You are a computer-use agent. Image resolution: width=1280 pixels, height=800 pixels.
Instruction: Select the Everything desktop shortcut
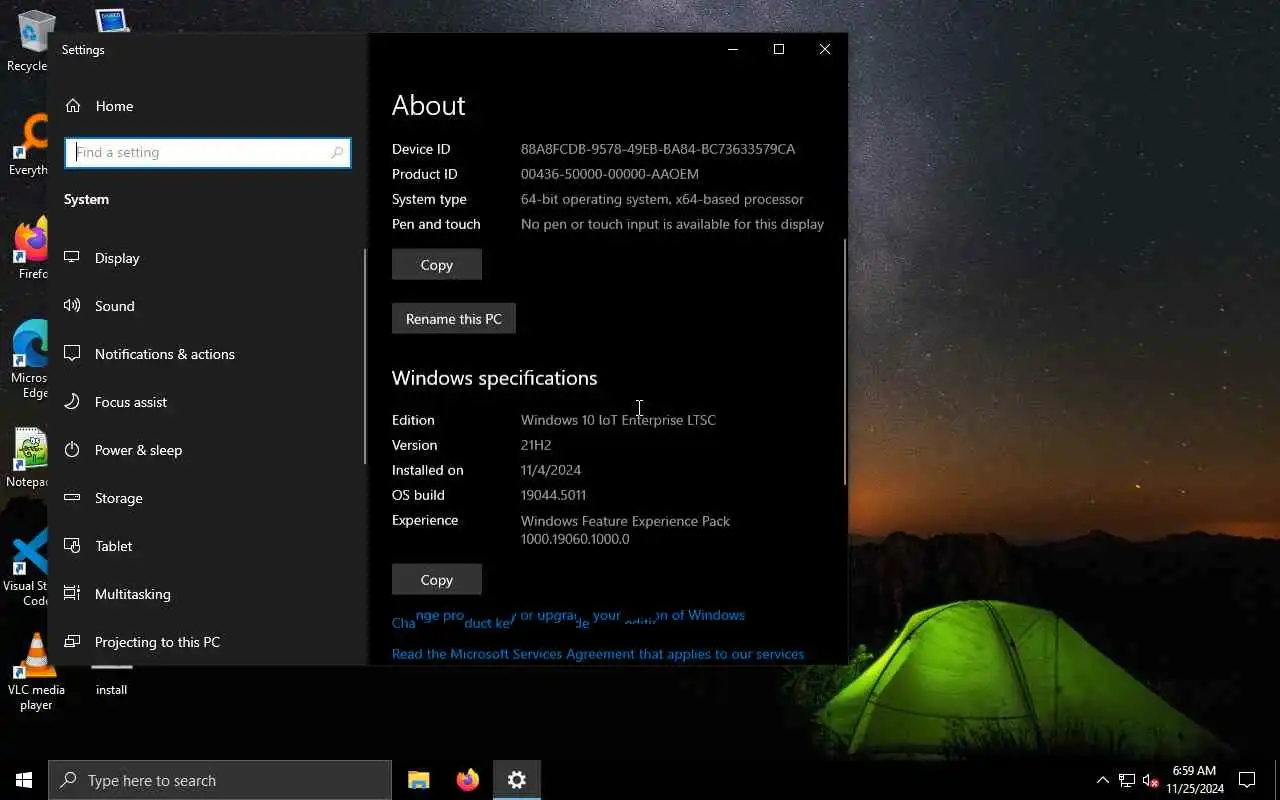(30, 145)
